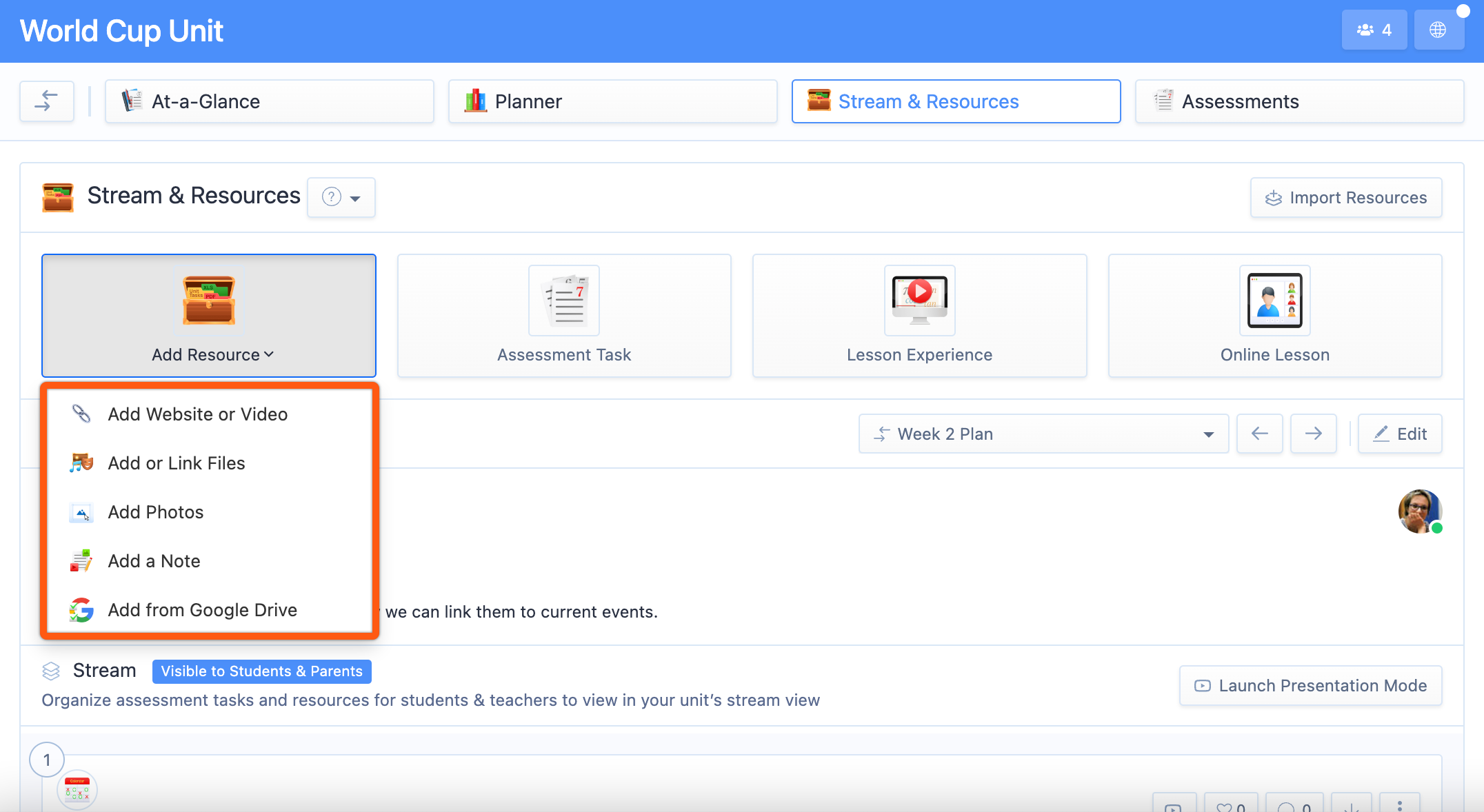1484x812 pixels.
Task: Click the members count icon showing 4
Action: coord(1374,30)
